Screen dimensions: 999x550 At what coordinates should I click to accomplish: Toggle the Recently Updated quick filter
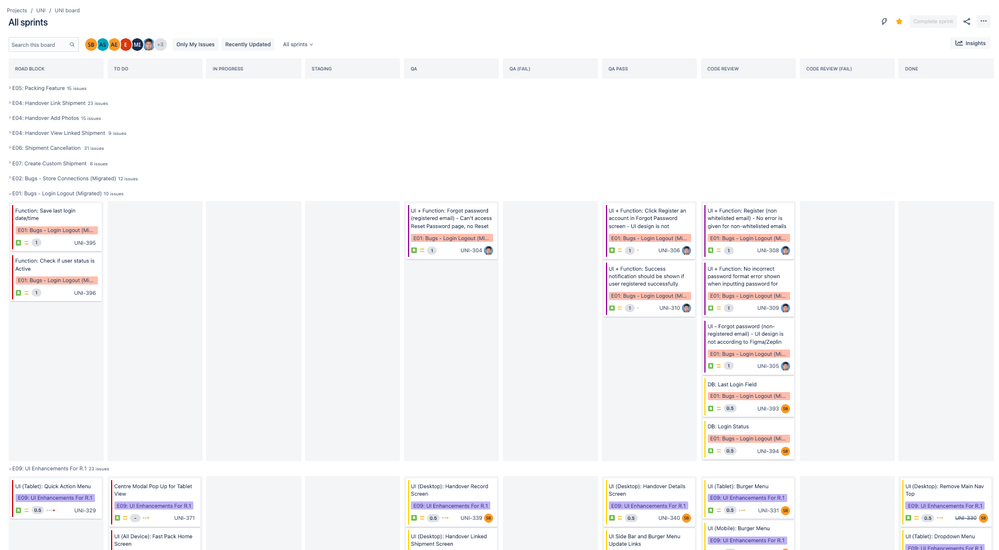248,45
